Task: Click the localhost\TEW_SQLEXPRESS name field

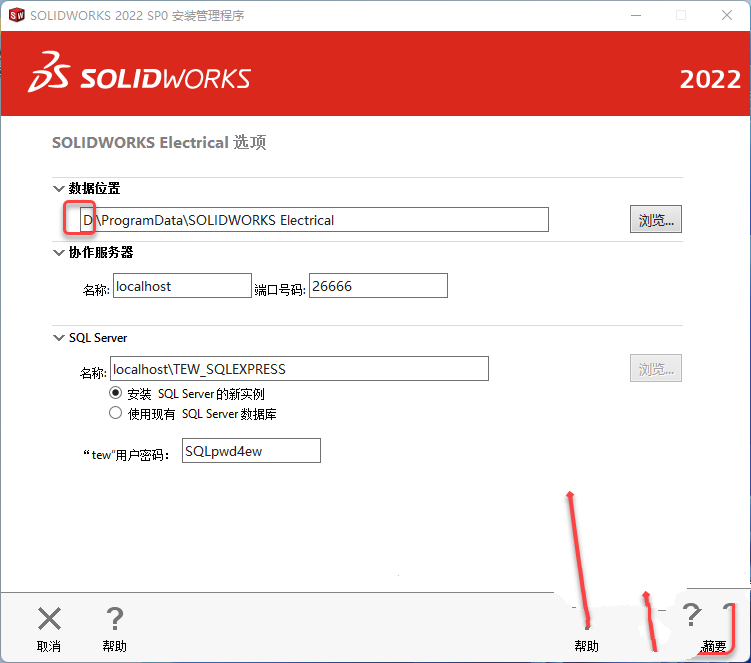Action: (x=299, y=369)
